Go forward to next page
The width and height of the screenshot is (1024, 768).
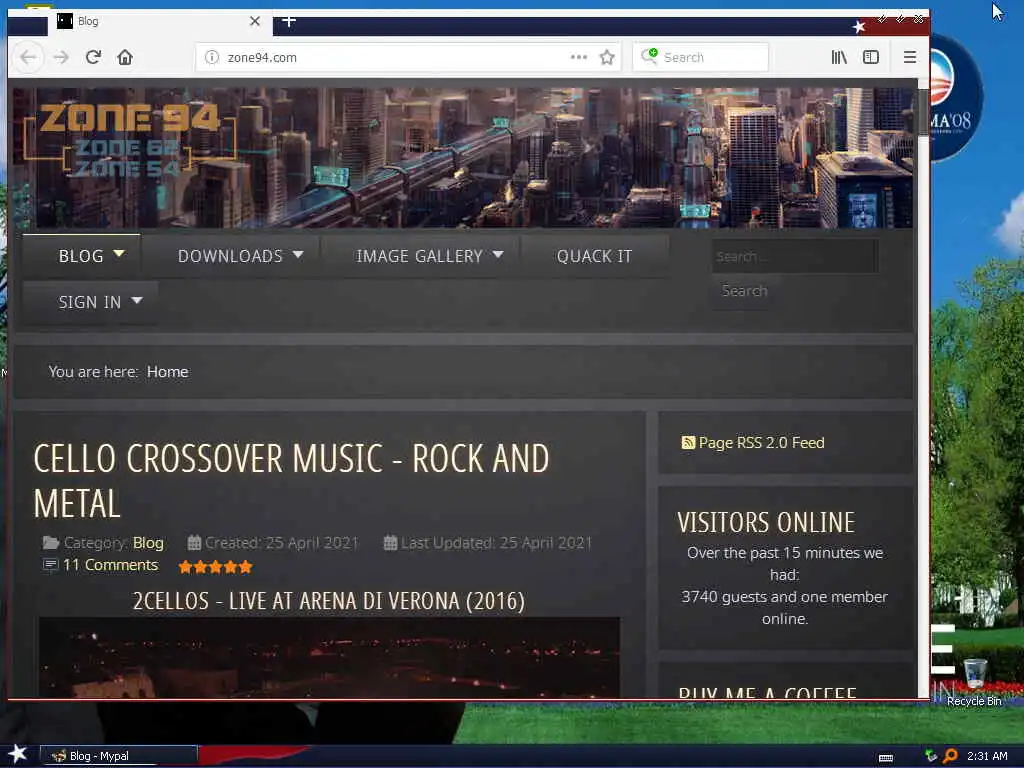(x=61, y=57)
